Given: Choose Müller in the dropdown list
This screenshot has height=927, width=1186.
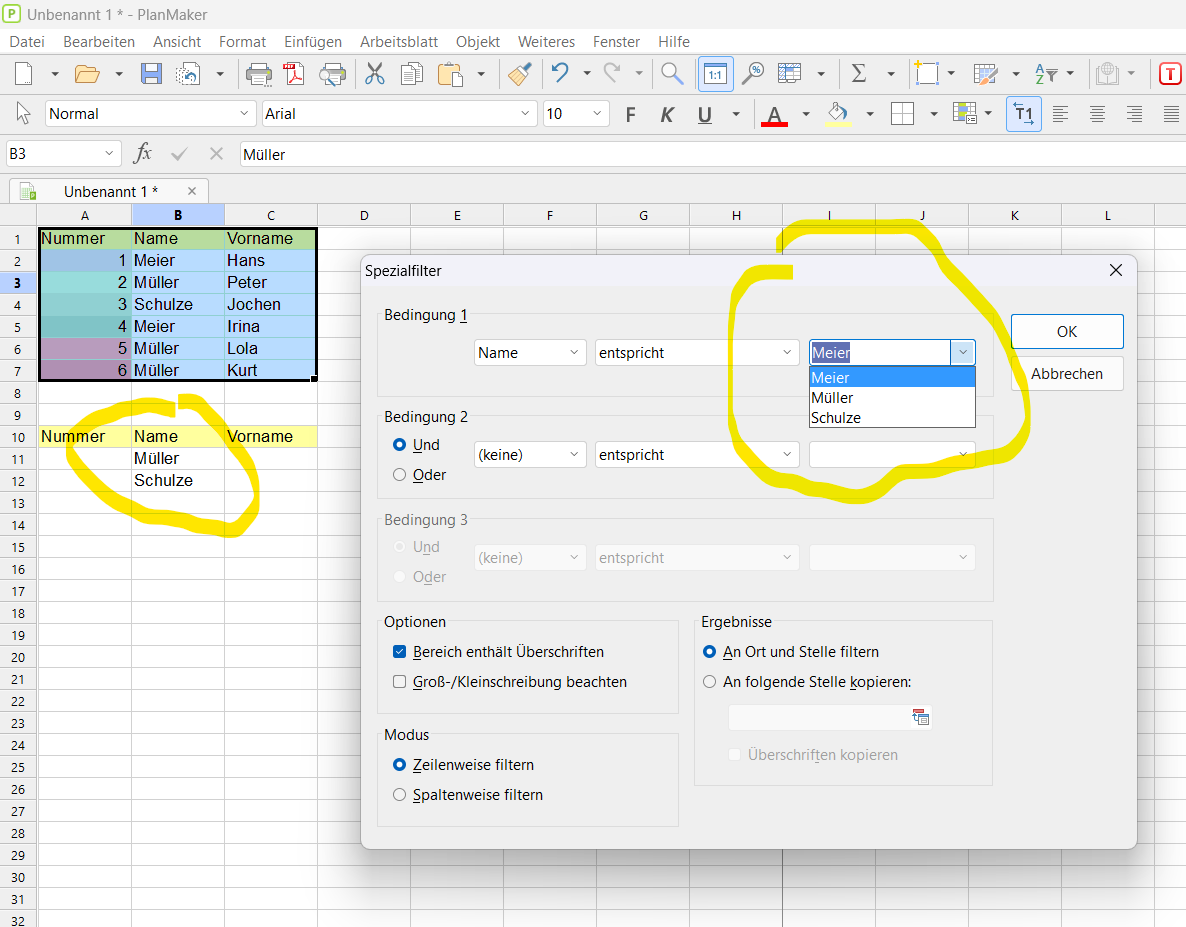Looking at the screenshot, I should (x=892, y=398).
